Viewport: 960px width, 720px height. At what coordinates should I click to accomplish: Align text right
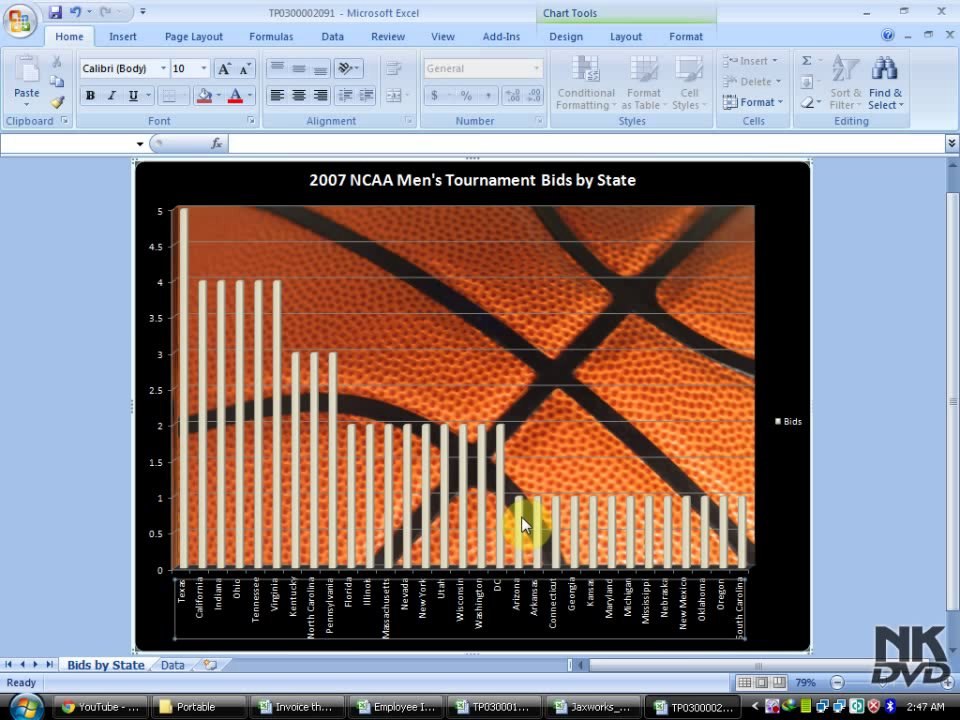click(x=320, y=96)
